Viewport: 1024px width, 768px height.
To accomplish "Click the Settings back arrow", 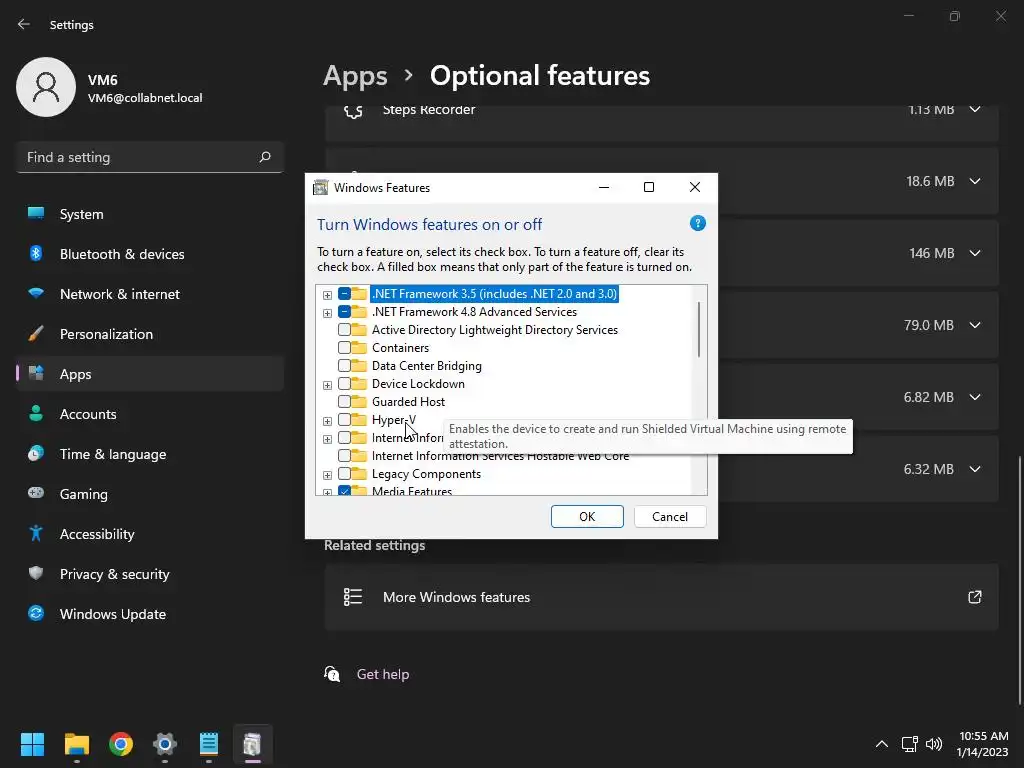I will (24, 25).
